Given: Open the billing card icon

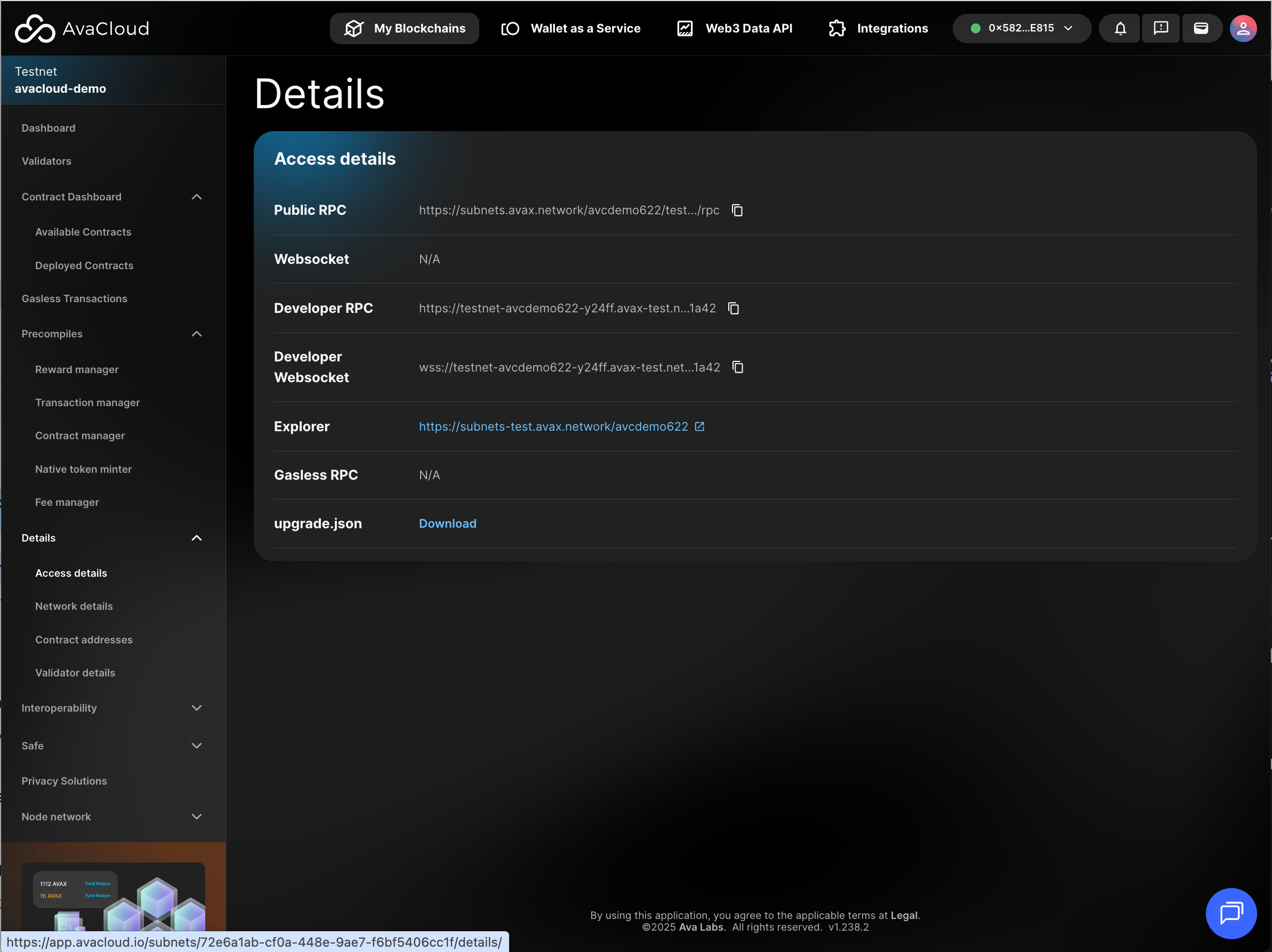Looking at the screenshot, I should pyautogui.click(x=1200, y=28).
